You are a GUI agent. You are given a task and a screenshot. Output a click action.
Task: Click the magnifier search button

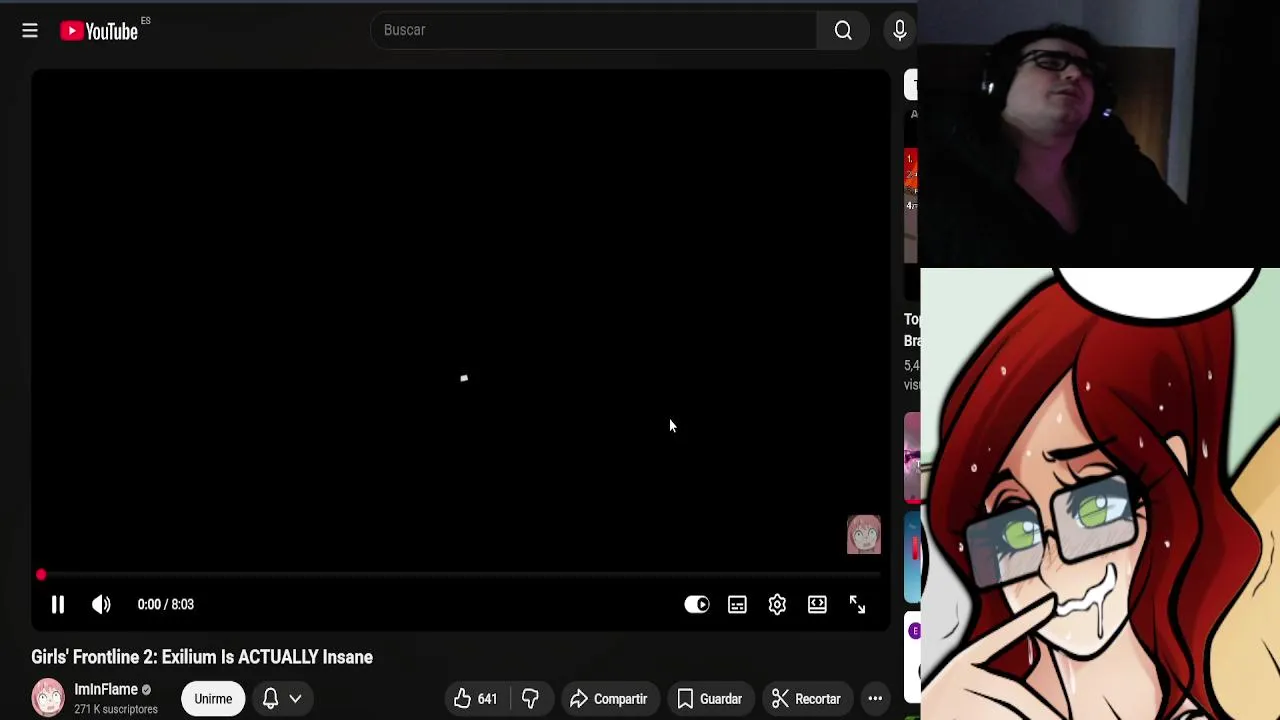[843, 30]
